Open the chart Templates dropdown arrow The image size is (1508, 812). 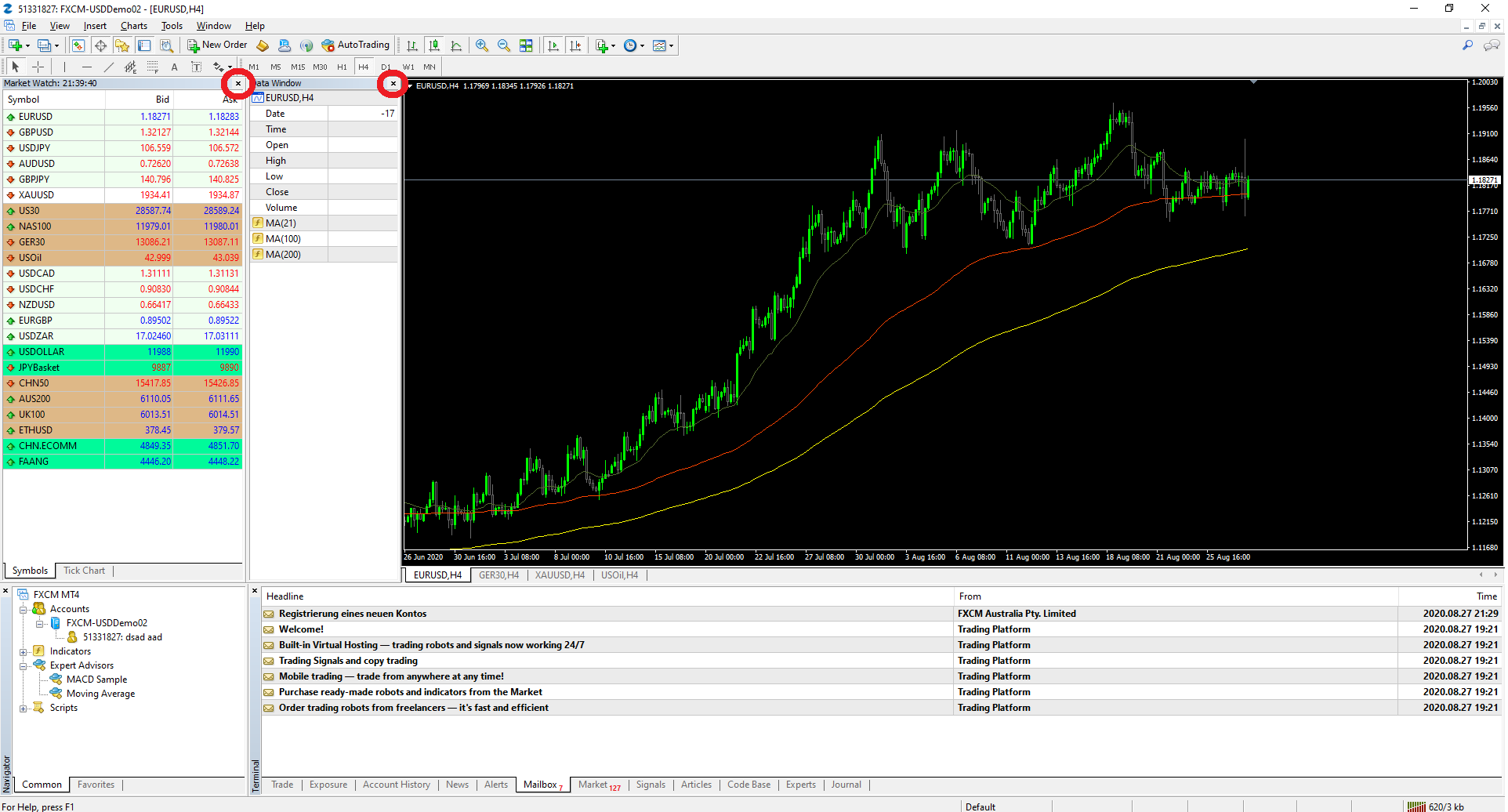671,45
